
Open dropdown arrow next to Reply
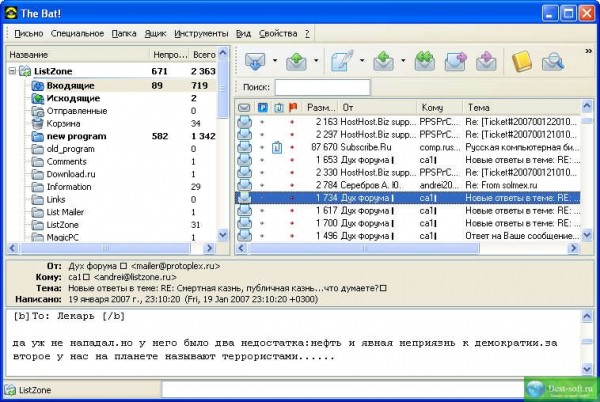click(403, 60)
